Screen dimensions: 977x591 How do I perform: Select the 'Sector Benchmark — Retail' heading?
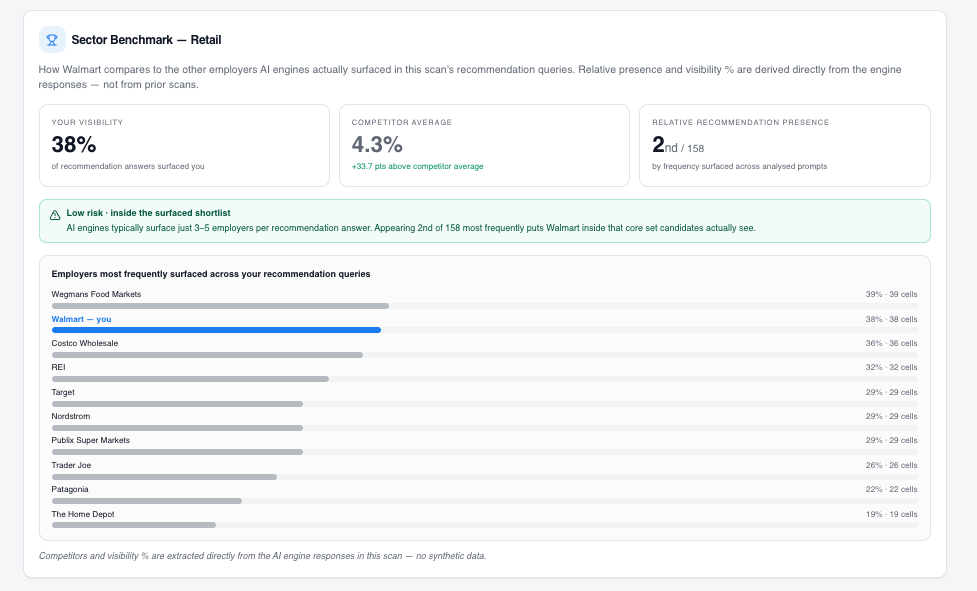click(146, 40)
